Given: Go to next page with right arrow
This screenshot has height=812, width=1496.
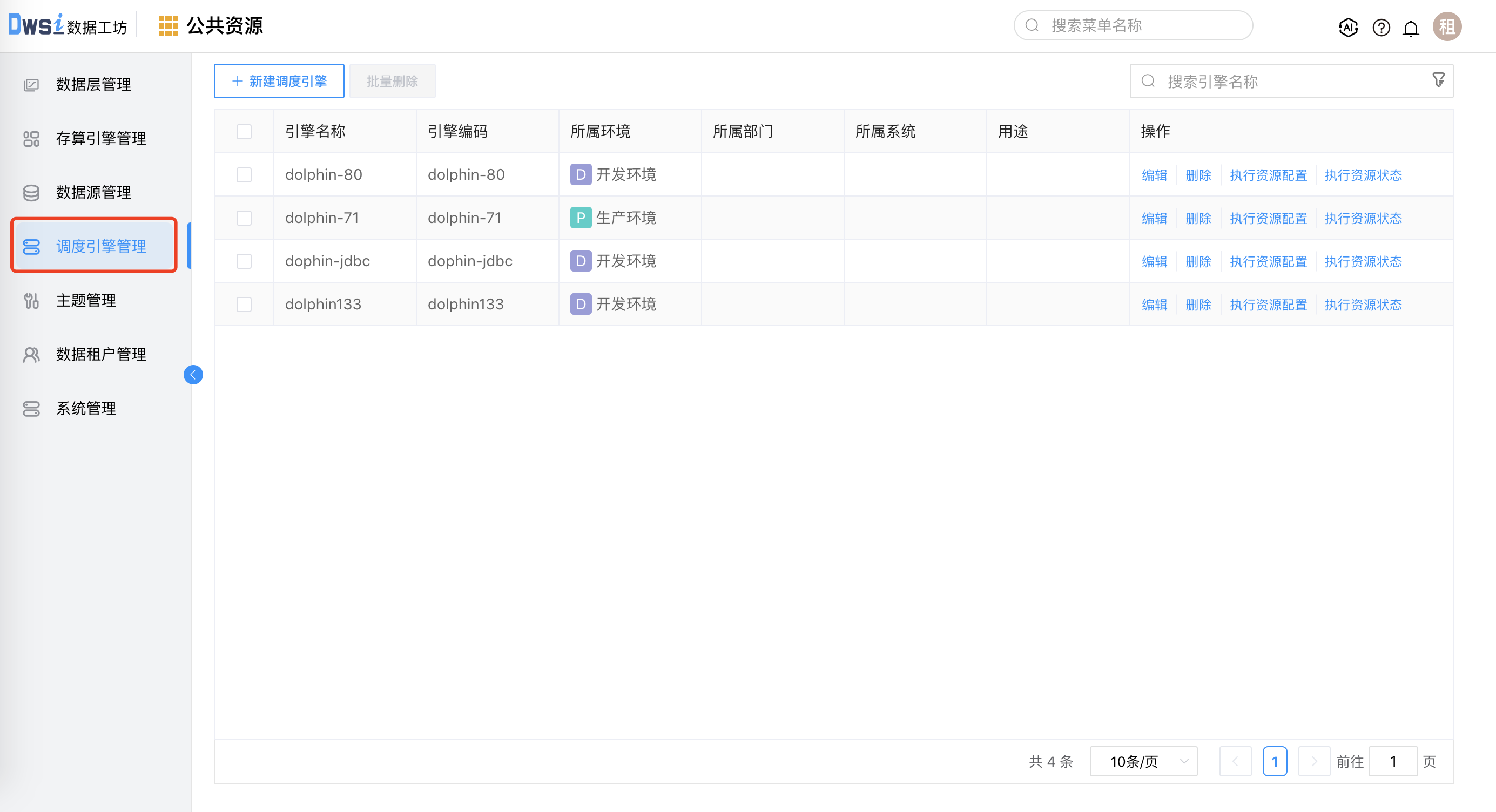Looking at the screenshot, I should (1314, 761).
